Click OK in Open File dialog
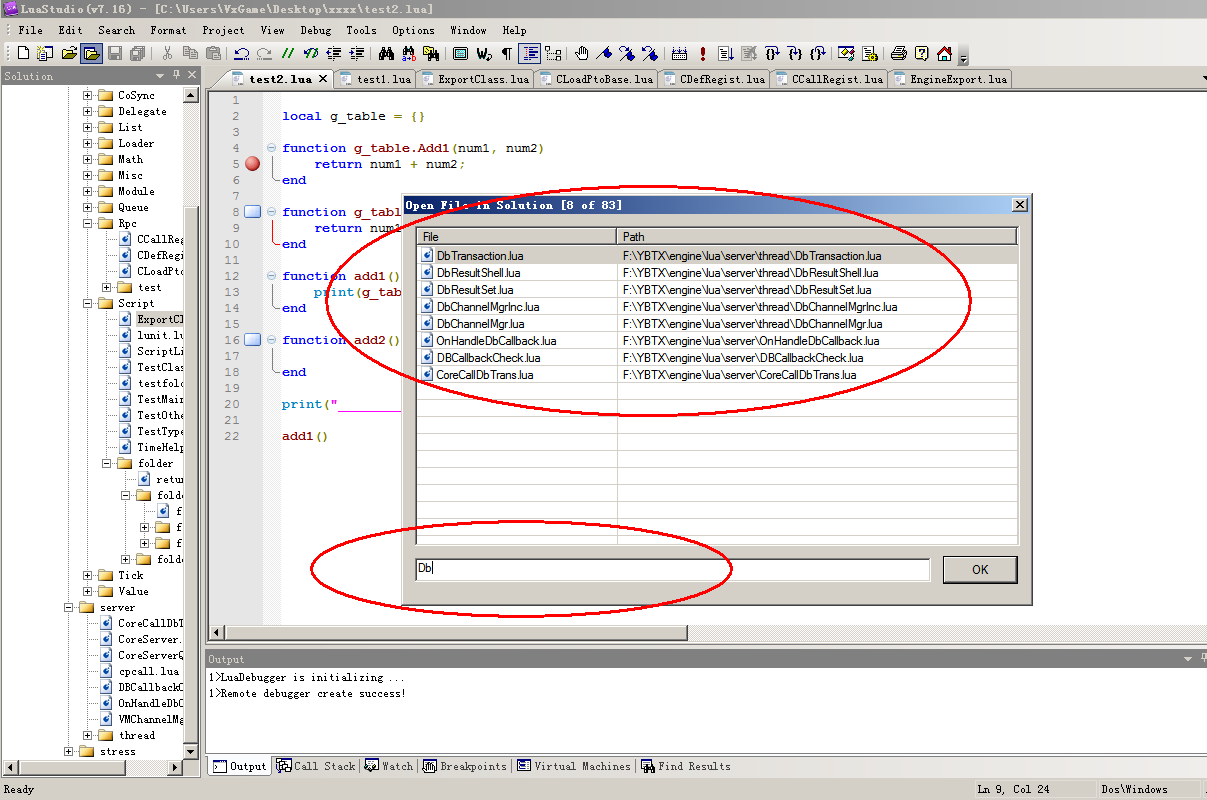The image size is (1207, 800). point(980,569)
